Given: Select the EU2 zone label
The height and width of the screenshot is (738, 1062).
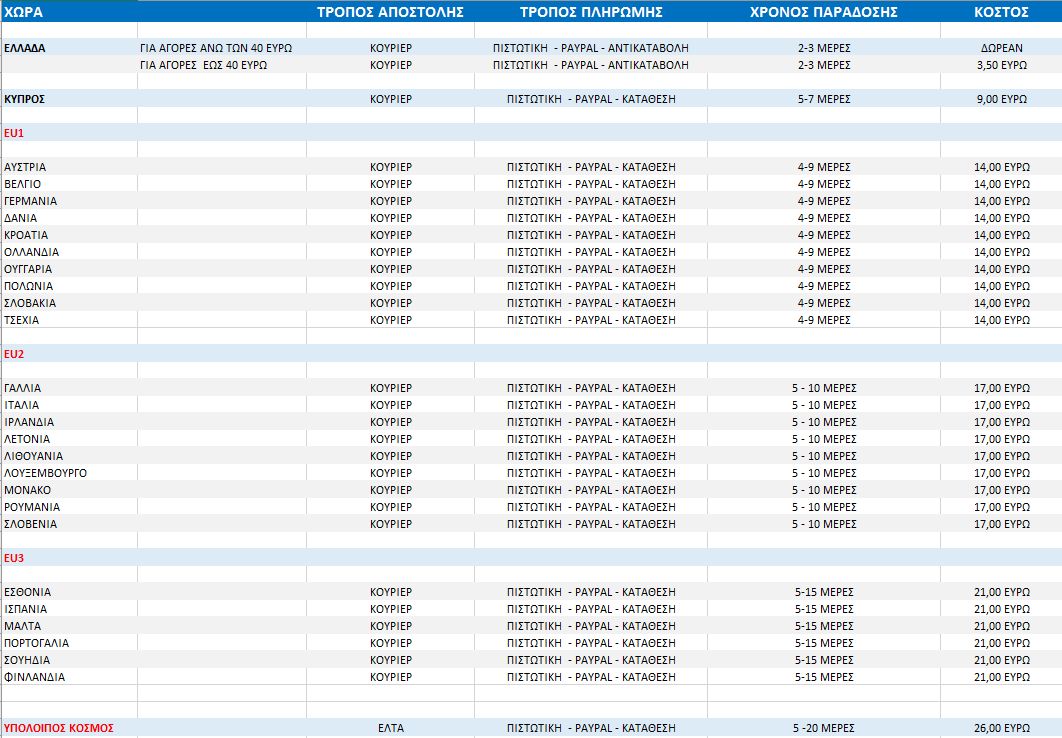Looking at the screenshot, I should coord(14,354).
